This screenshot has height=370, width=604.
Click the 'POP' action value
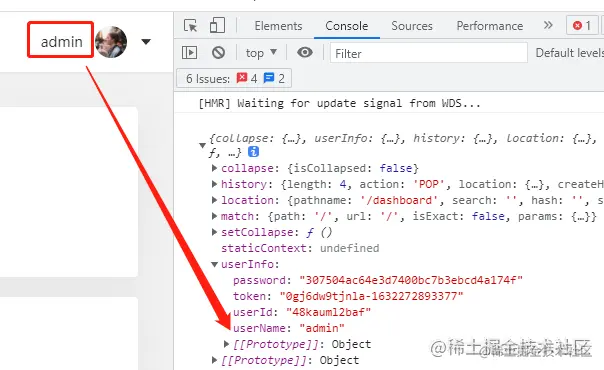(x=429, y=184)
